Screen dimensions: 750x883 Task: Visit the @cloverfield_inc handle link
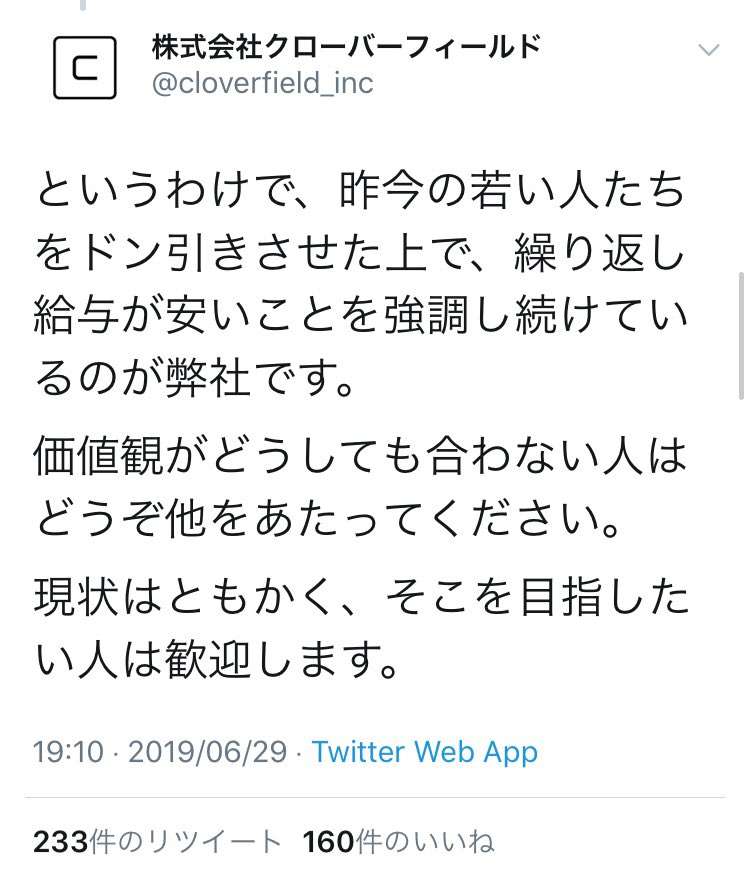262,83
